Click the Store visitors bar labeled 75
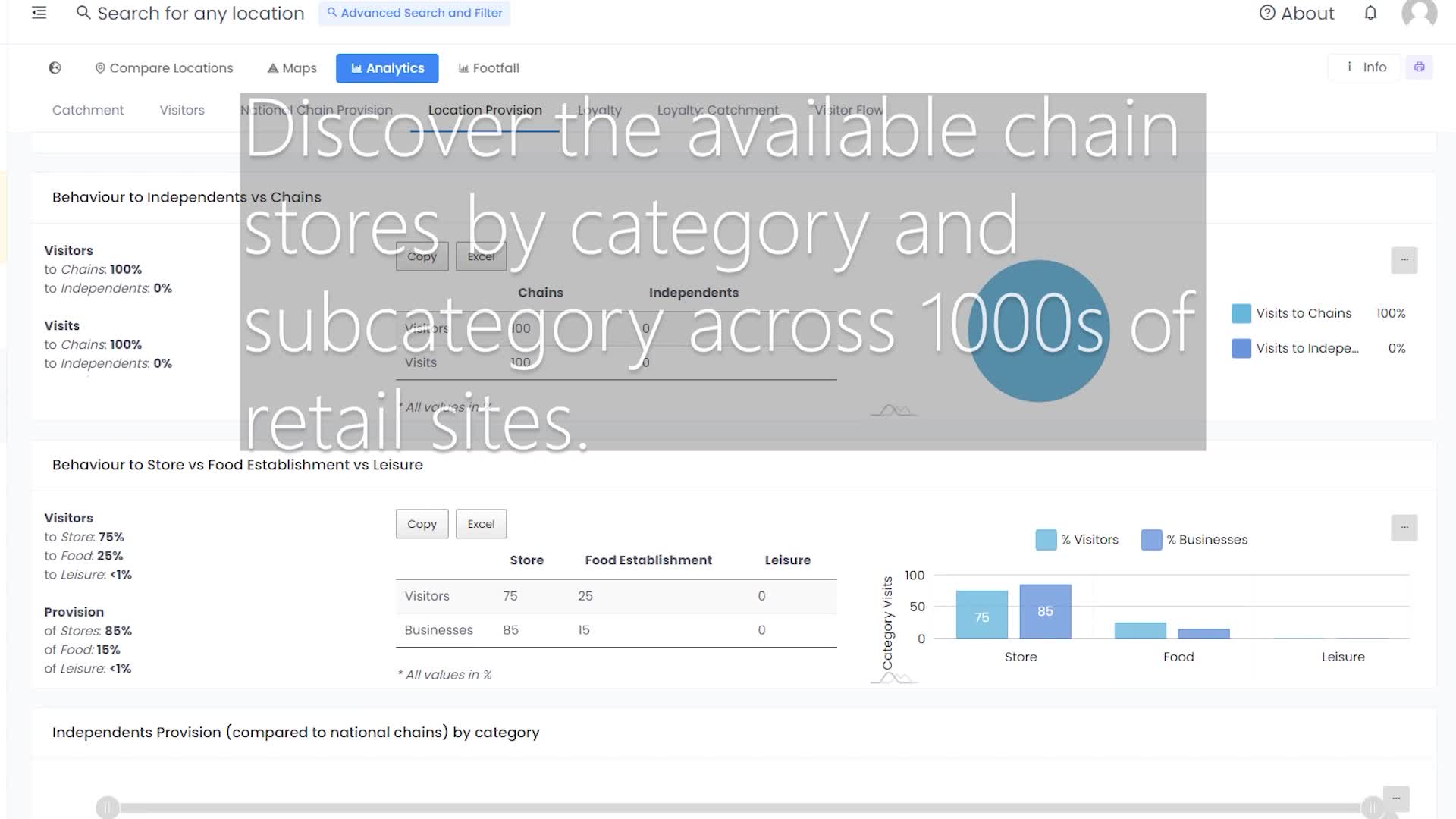This screenshot has height=819, width=1456. [981, 615]
